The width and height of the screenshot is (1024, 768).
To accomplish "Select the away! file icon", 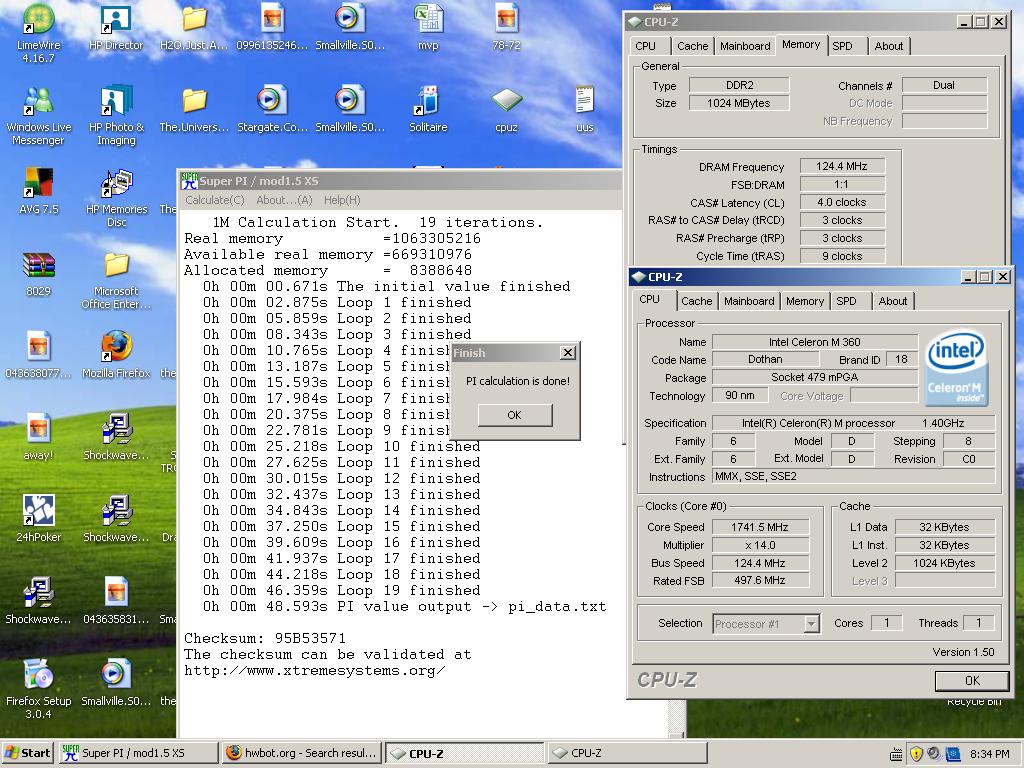I will point(39,436).
